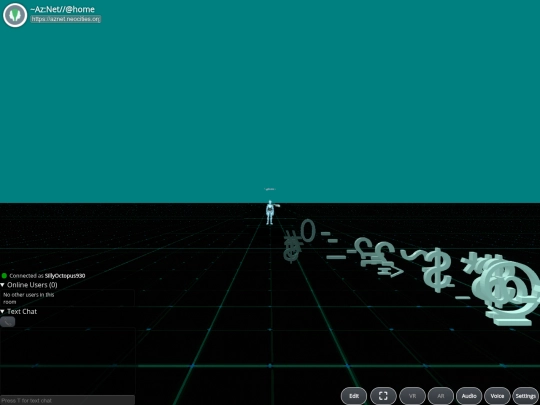The image size is (540, 405).
Task: Collapse the Text Chat section
Action: click(x=19, y=311)
